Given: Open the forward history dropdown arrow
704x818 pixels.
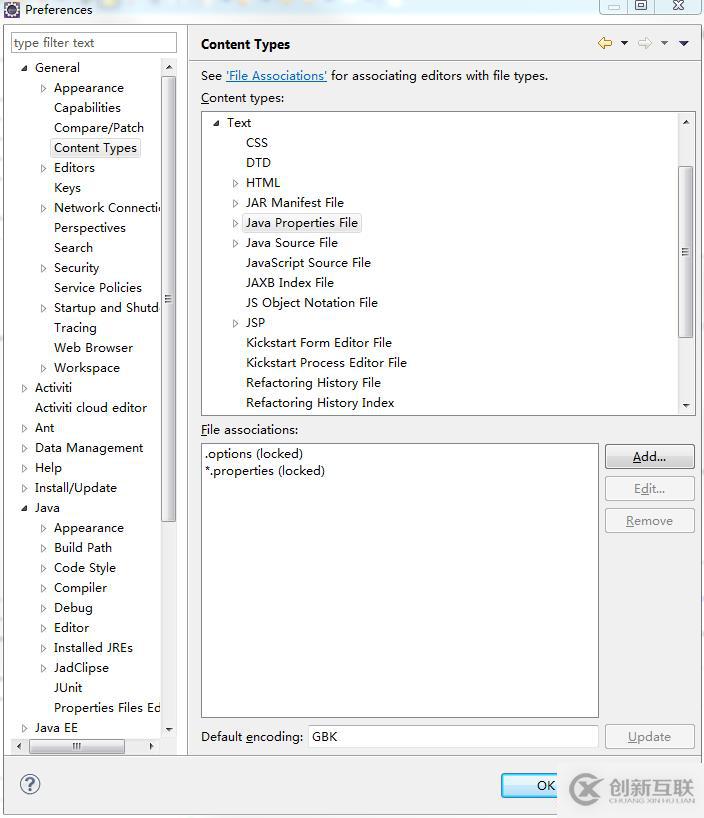Looking at the screenshot, I should 664,43.
